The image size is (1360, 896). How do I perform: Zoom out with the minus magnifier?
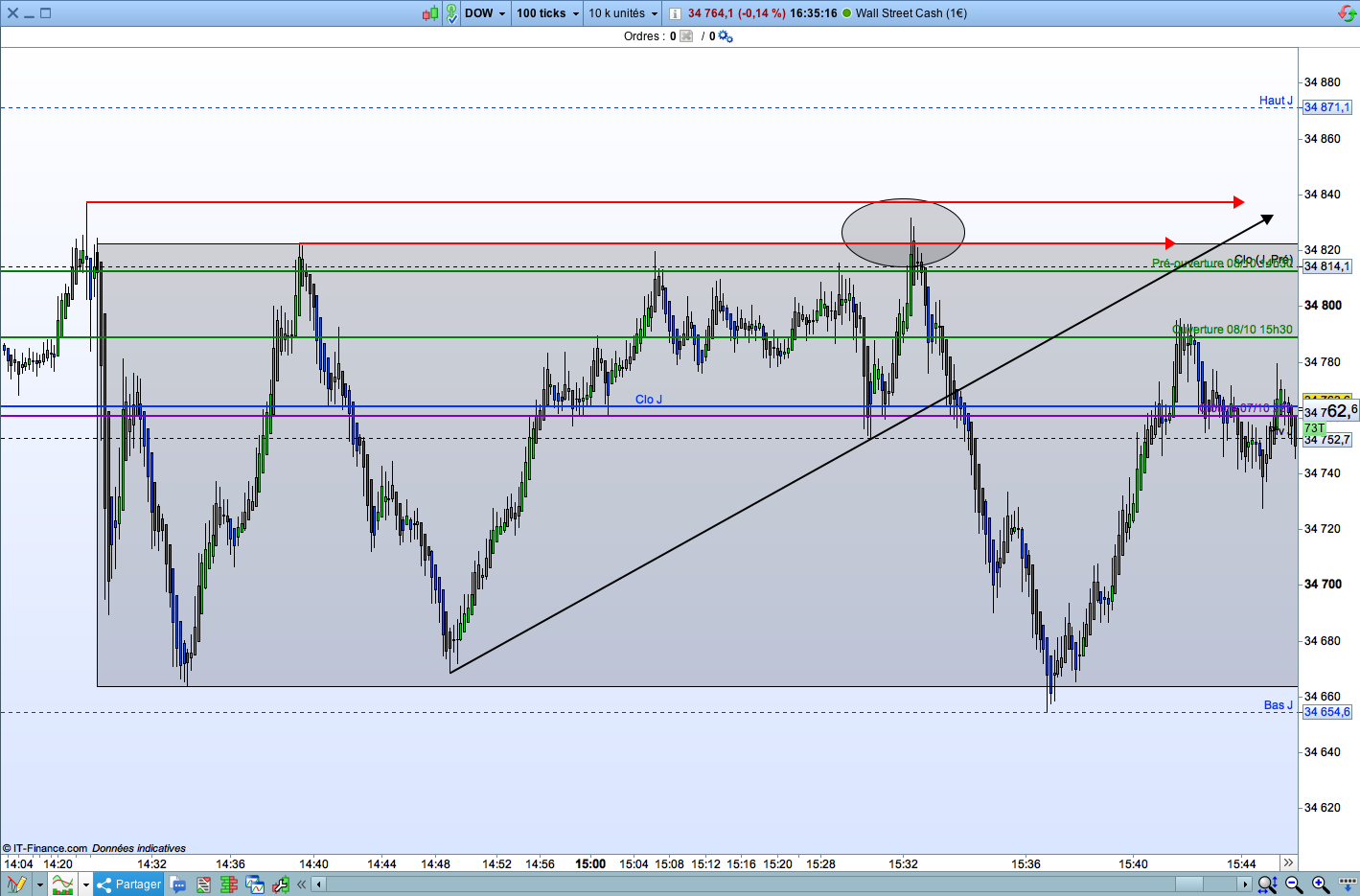(x=1294, y=885)
